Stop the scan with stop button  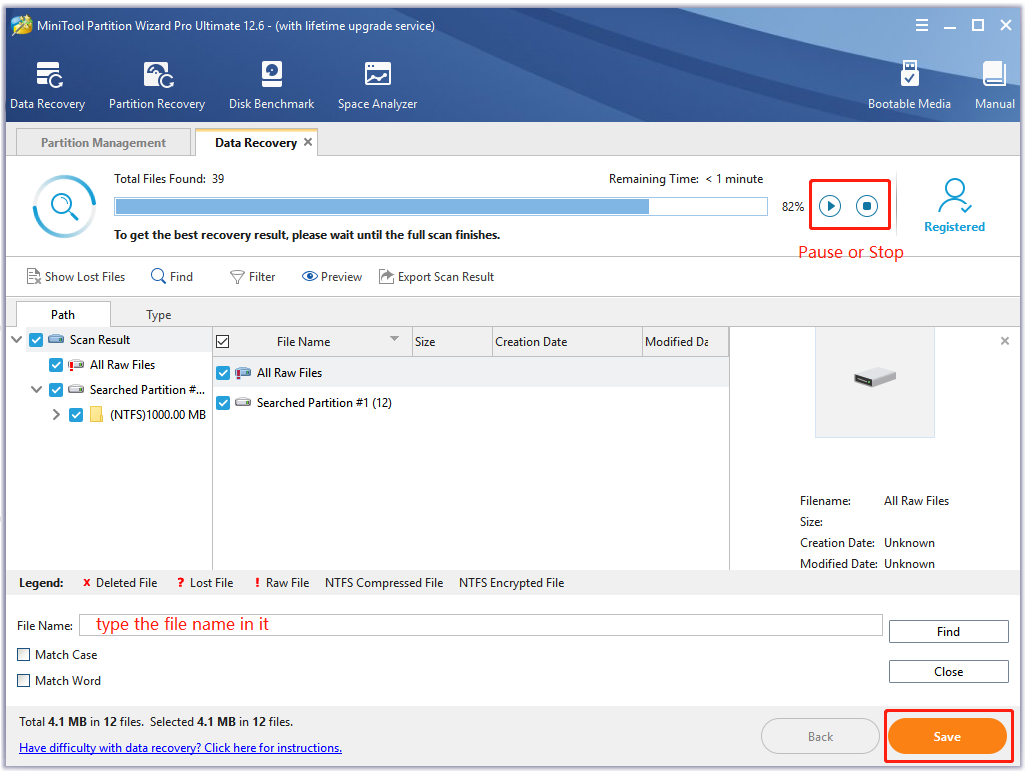click(x=867, y=206)
